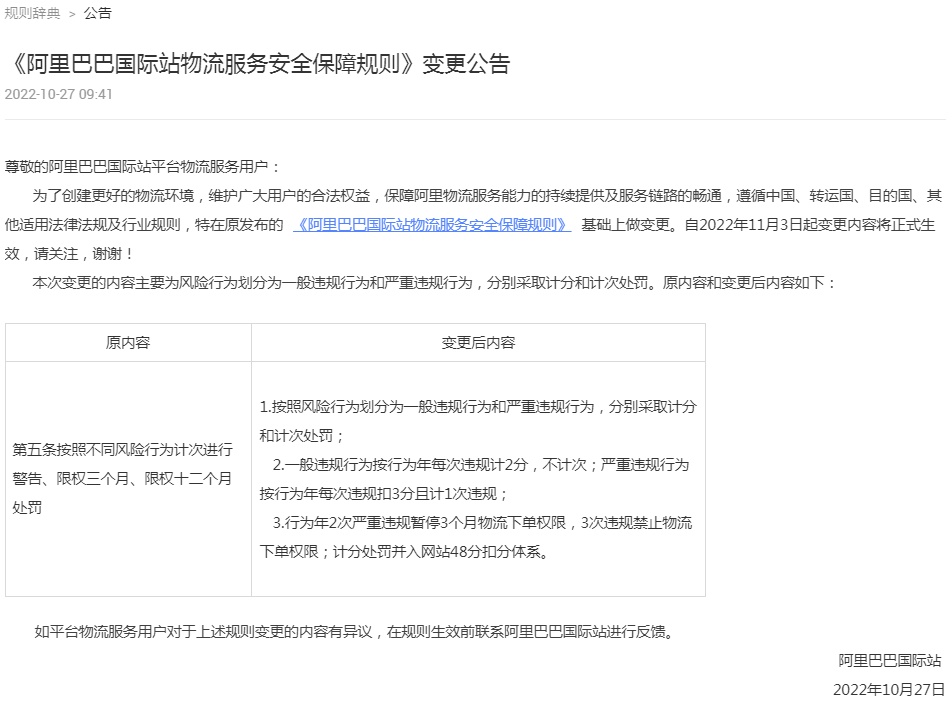Open the 公告 breadcrumb item

[x=97, y=13]
